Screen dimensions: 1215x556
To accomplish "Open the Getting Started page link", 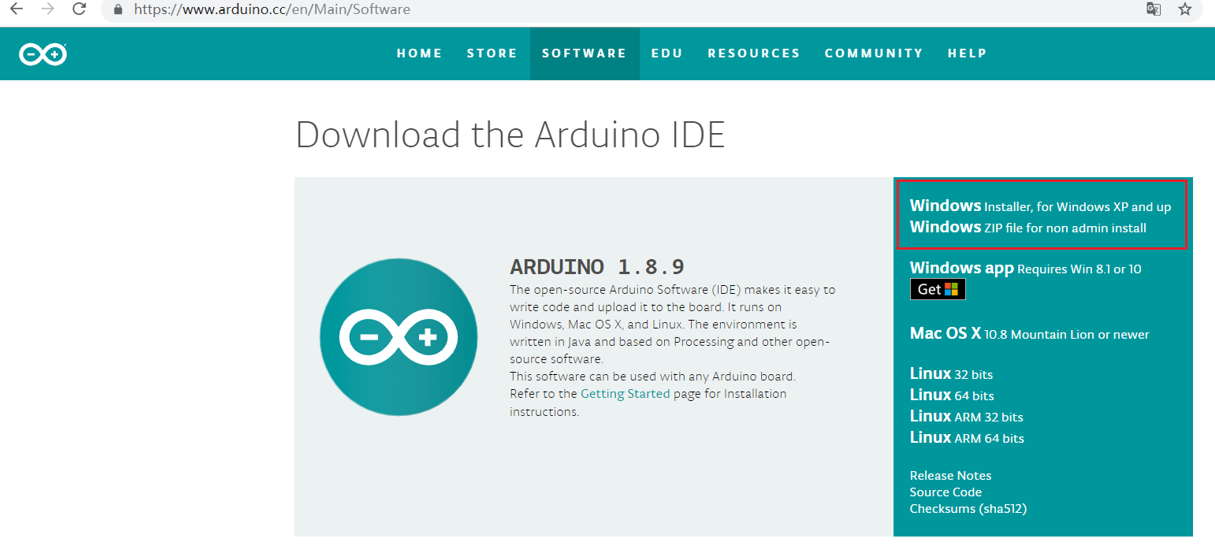I will point(625,394).
